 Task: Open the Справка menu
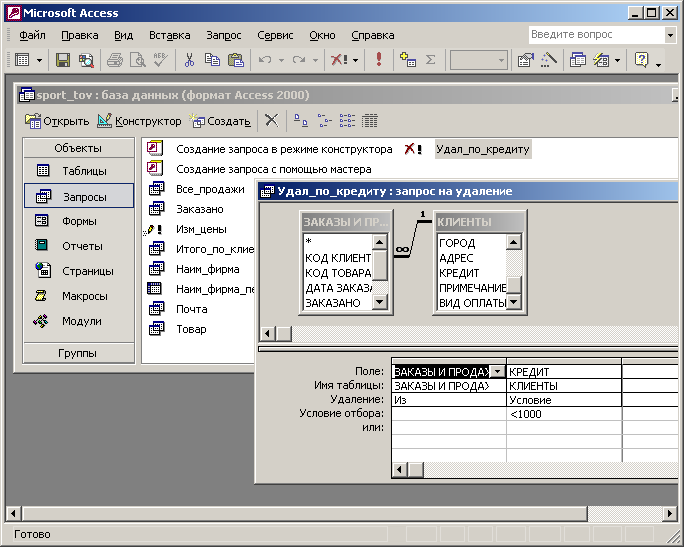373,35
